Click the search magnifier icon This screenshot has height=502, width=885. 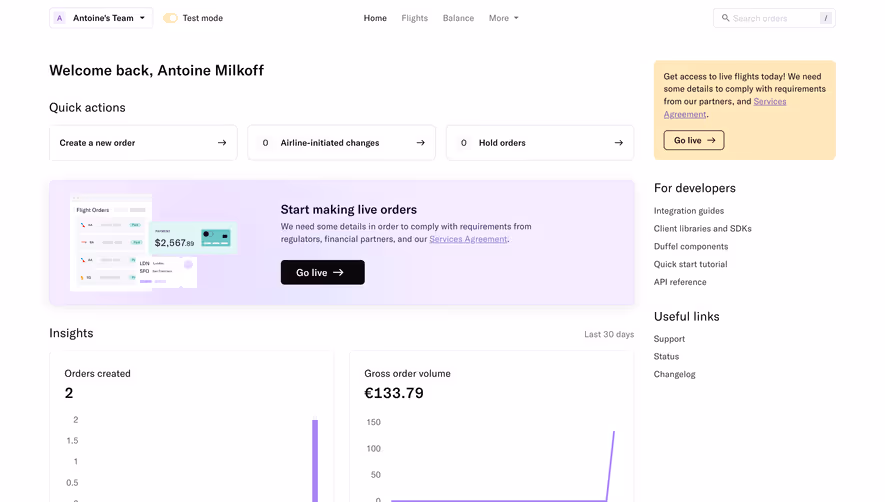(725, 18)
